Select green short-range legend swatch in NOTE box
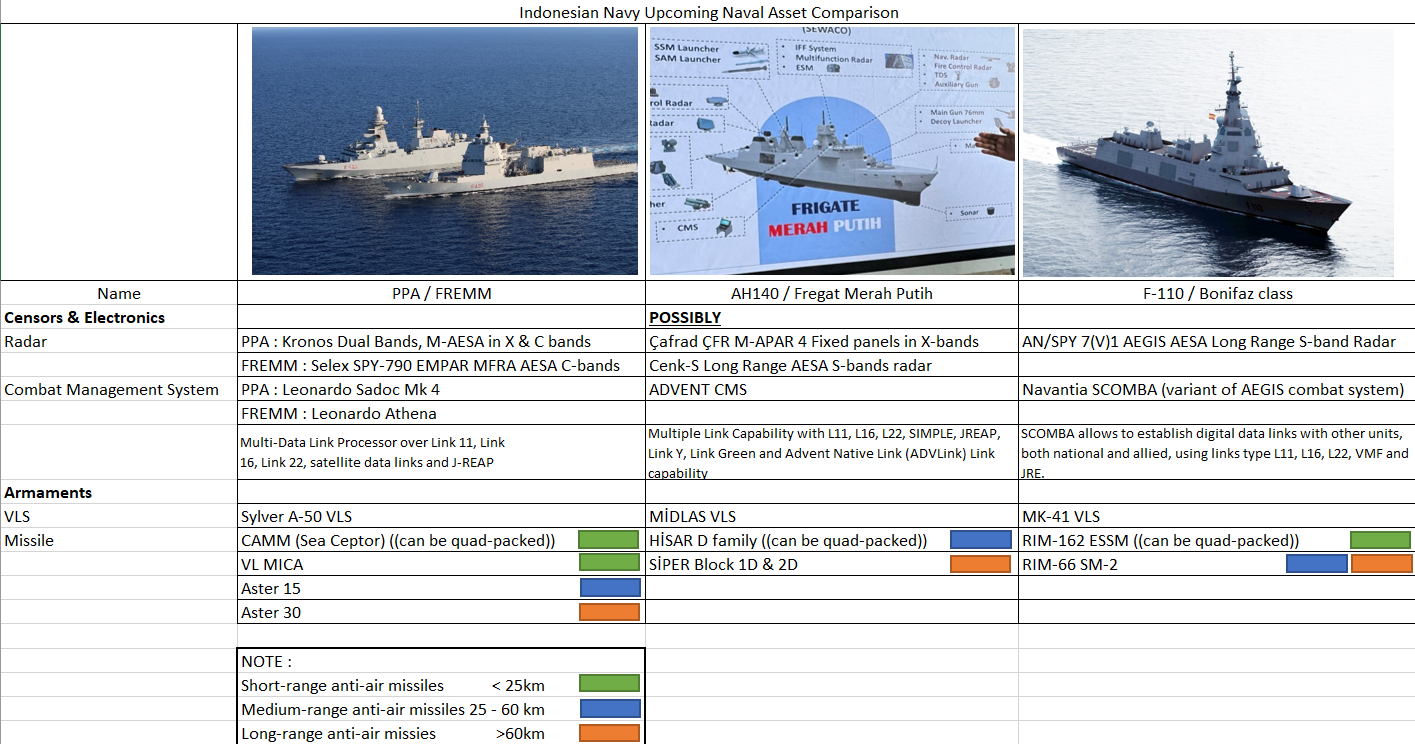This screenshot has width=1415, height=744. (609, 684)
